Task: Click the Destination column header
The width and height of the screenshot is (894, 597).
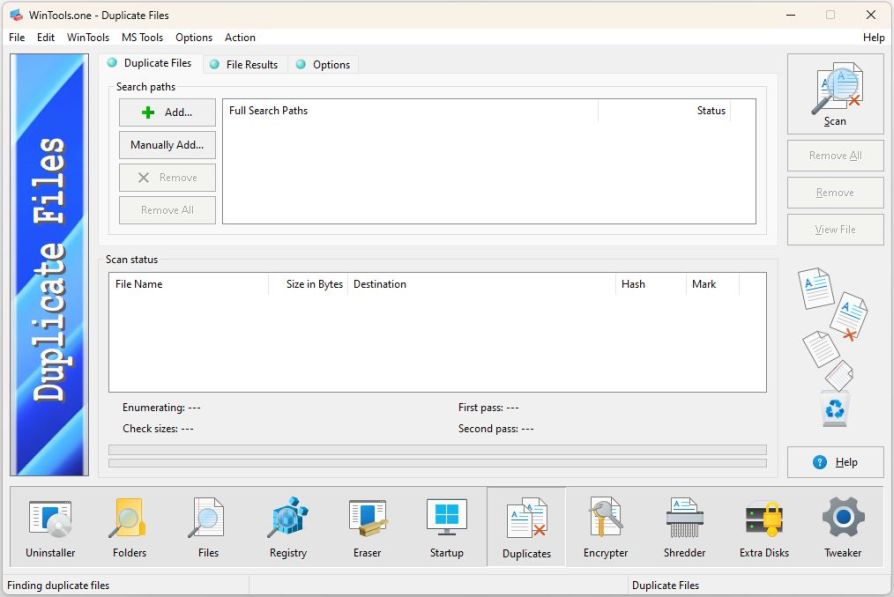Action: click(481, 284)
